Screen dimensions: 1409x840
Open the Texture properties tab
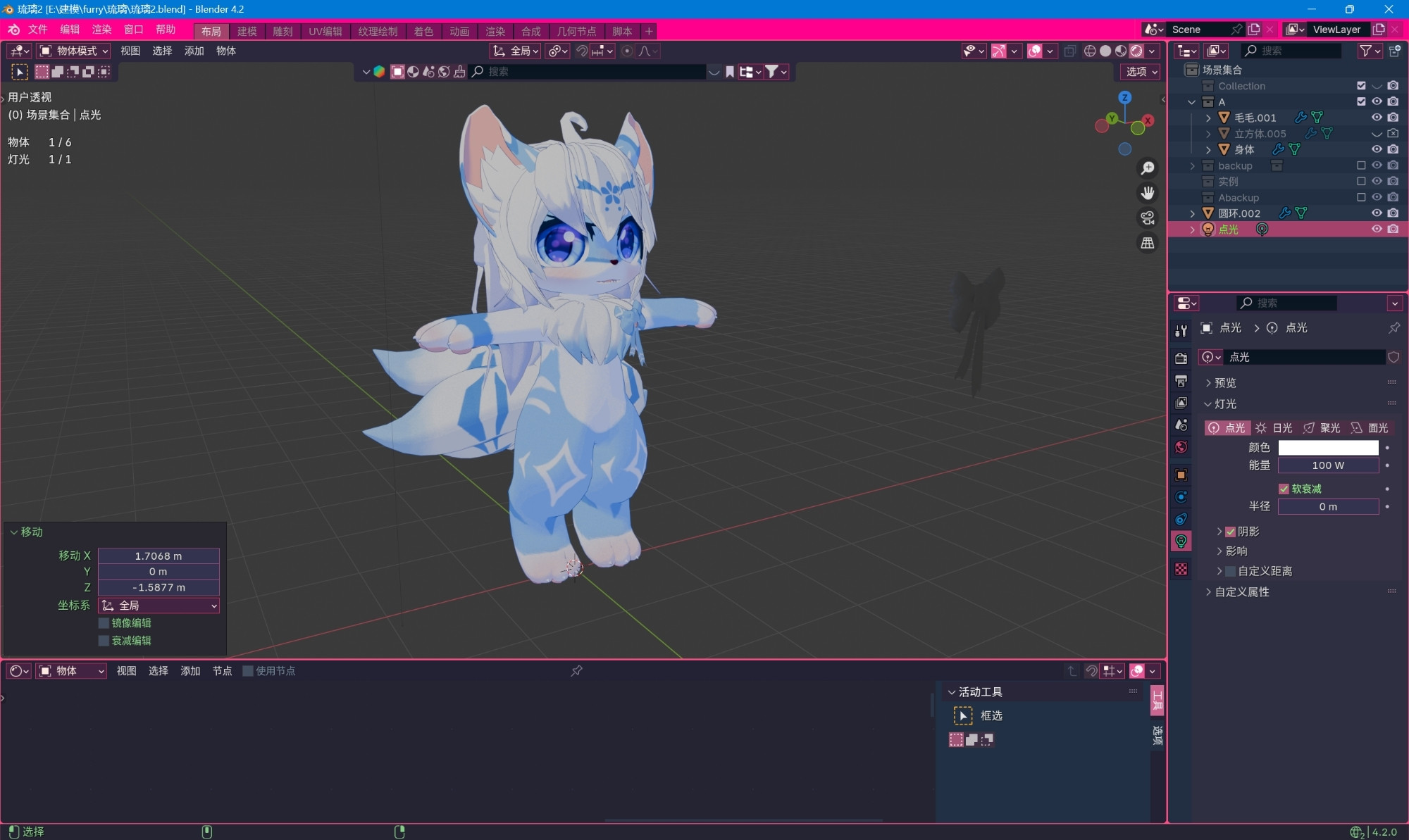pos(1181,569)
